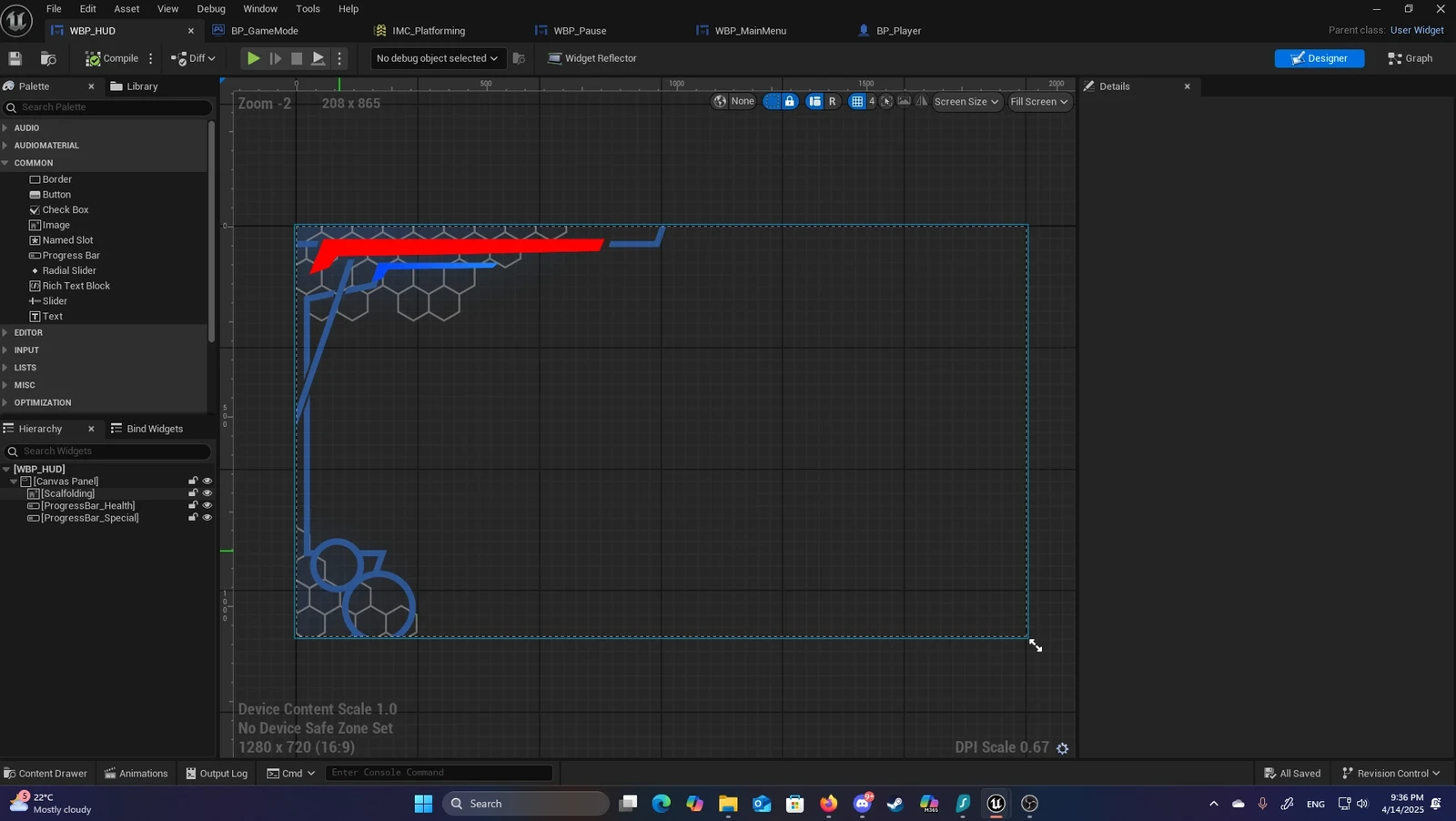Toggle the layout transform mode icon
The image size is (1456, 821).
coord(814,101)
